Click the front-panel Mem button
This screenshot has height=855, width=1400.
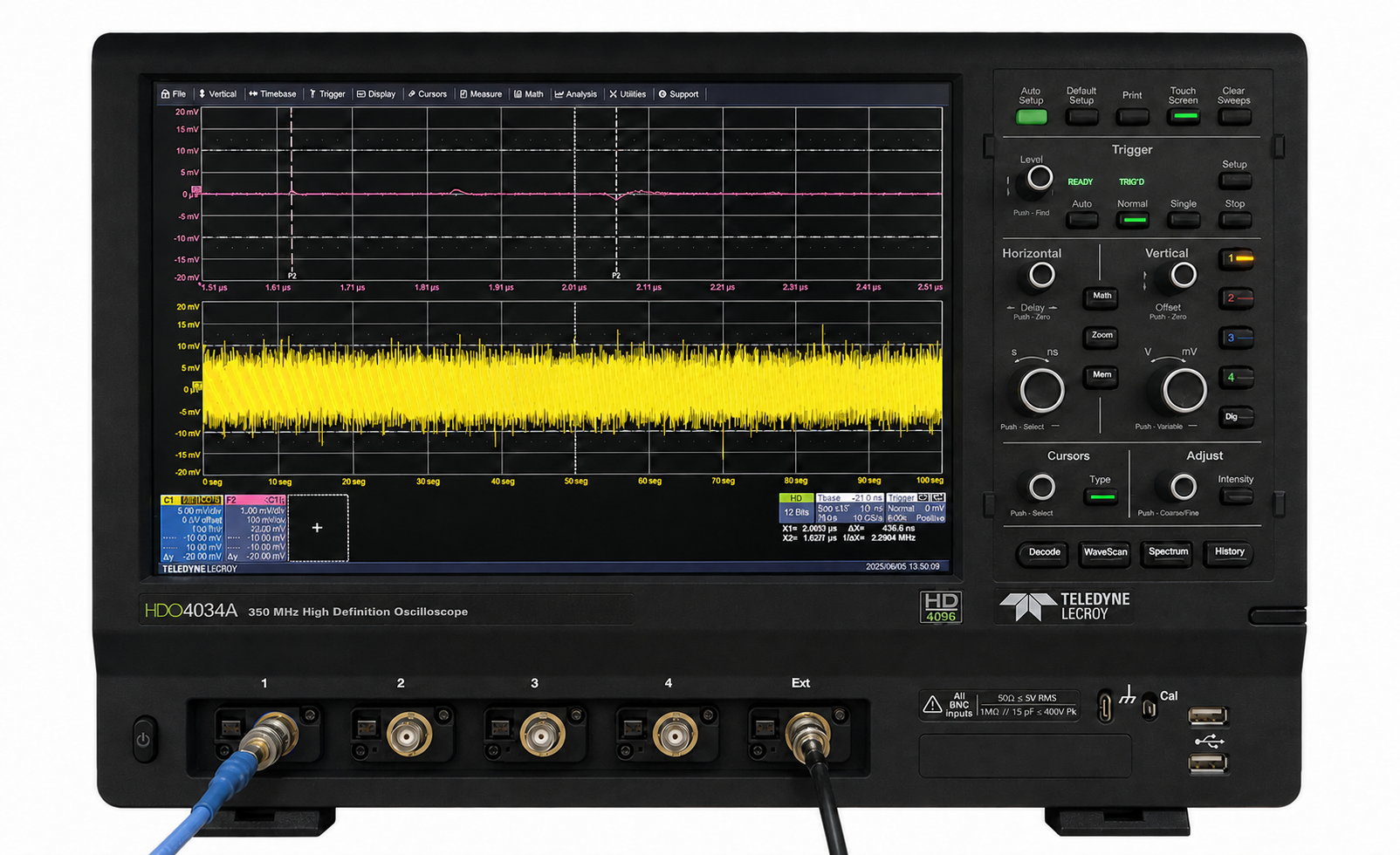[x=1102, y=376]
